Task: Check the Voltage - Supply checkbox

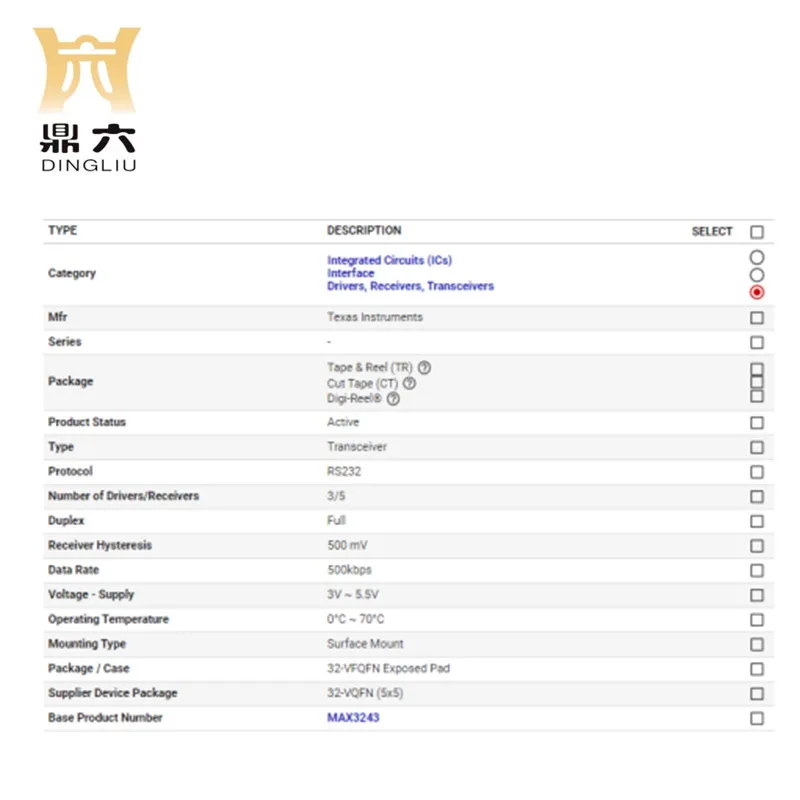Action: [757, 595]
